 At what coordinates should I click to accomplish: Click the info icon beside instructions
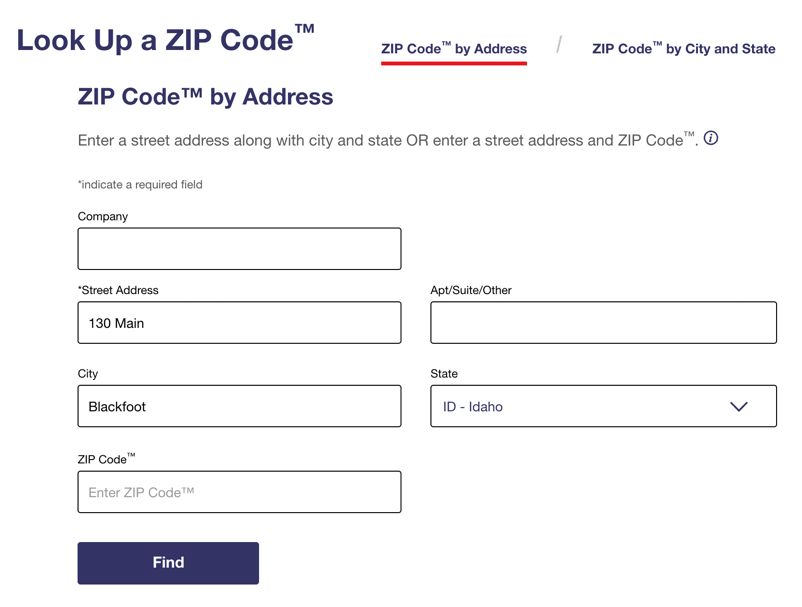click(x=710, y=138)
